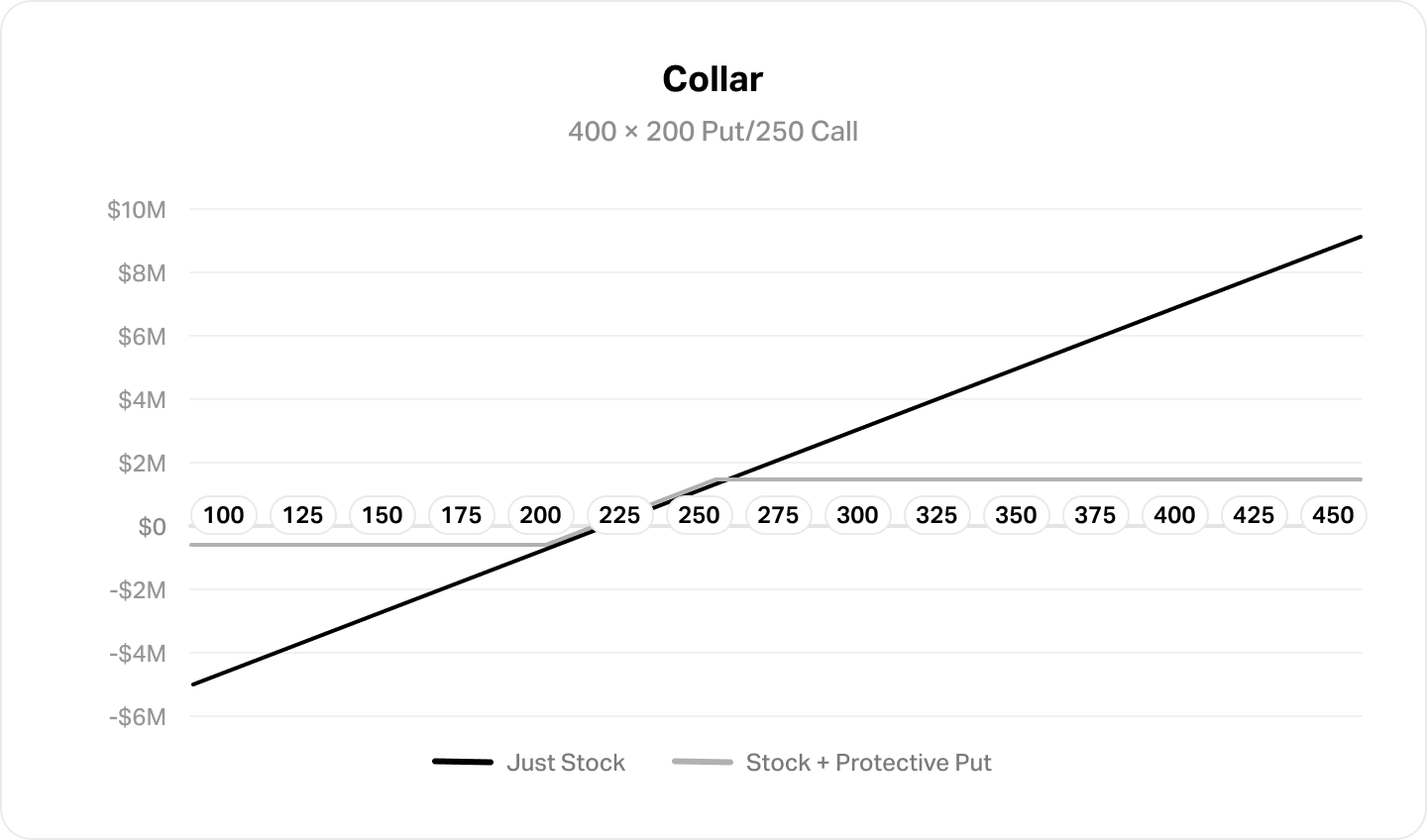Image resolution: width=1427 pixels, height=840 pixels.
Task: Select the 200 strike price pill
Action: (x=540, y=515)
